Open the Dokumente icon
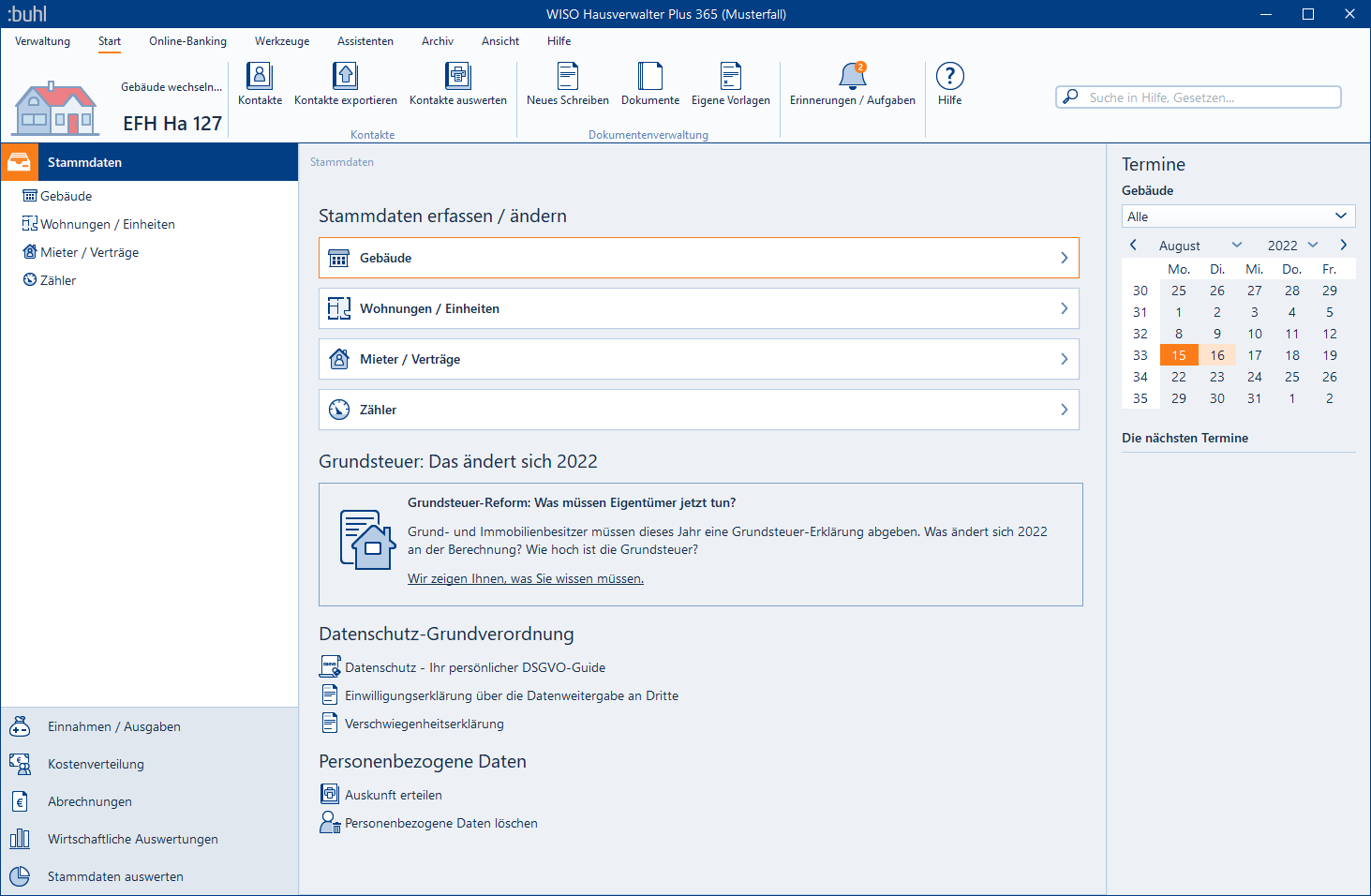The height and width of the screenshot is (896, 1371). [x=650, y=76]
